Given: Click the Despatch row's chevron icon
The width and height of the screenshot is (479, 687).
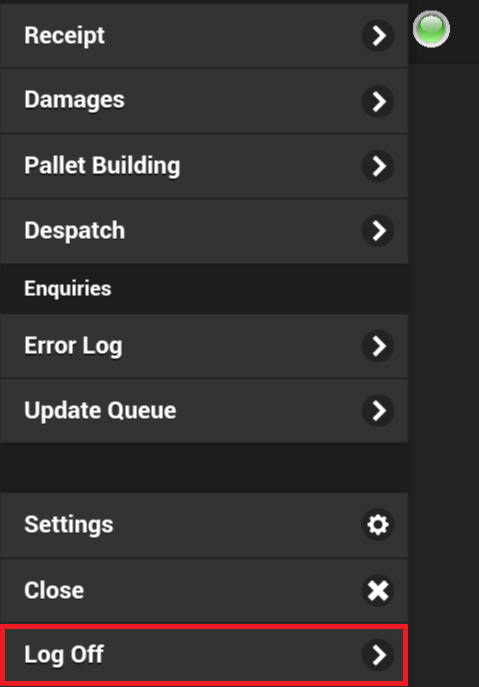Looking at the screenshot, I should [378, 230].
